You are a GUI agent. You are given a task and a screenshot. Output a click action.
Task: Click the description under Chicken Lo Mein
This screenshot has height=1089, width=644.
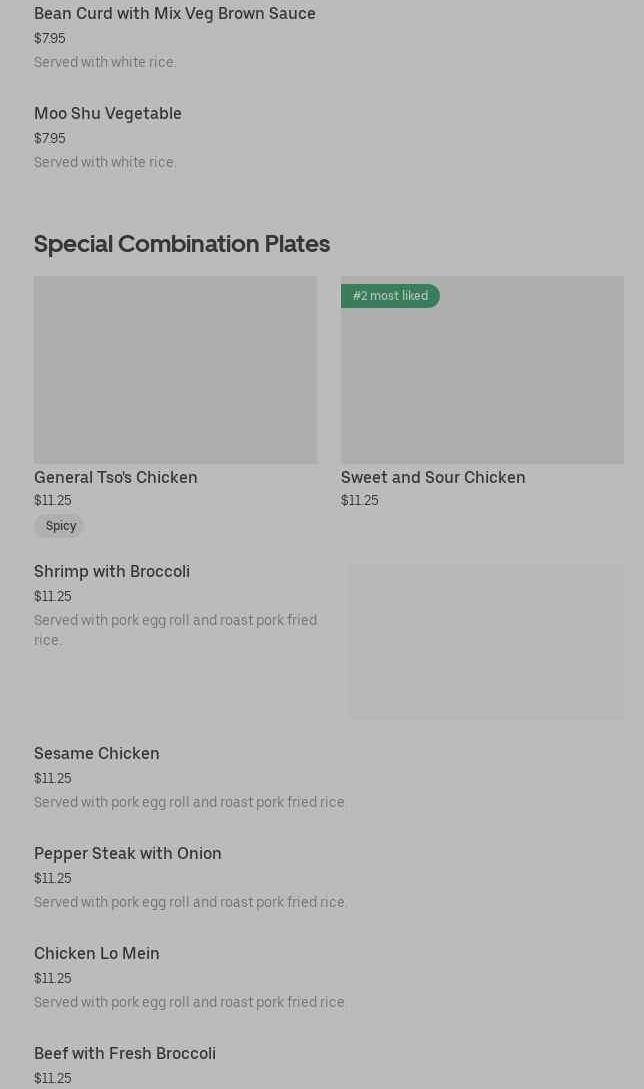pos(190,1002)
